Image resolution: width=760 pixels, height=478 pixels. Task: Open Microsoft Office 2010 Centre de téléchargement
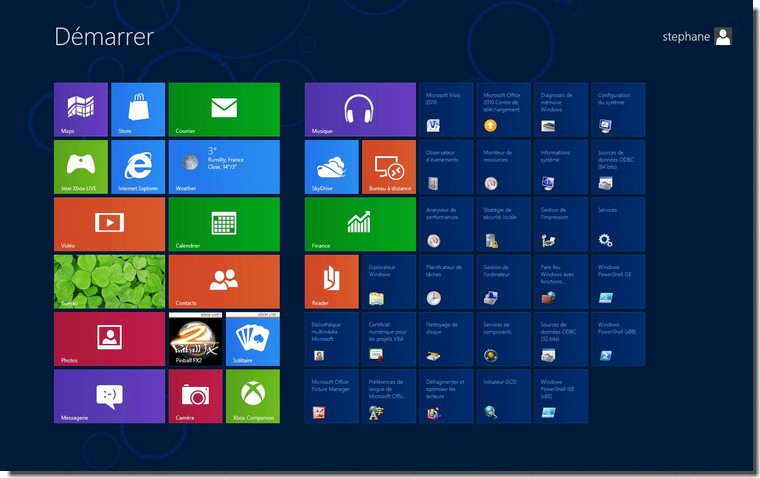[503, 110]
